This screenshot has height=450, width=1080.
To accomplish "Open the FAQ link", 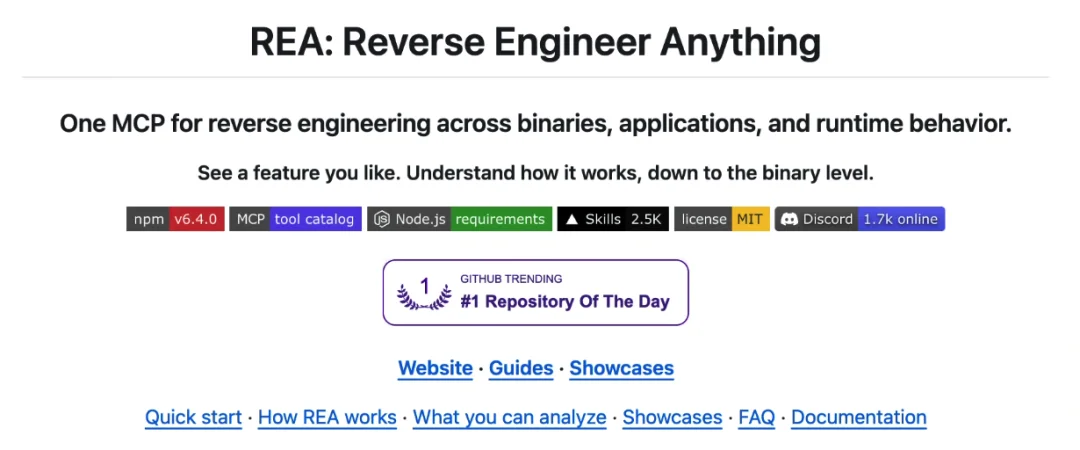I will (757, 418).
